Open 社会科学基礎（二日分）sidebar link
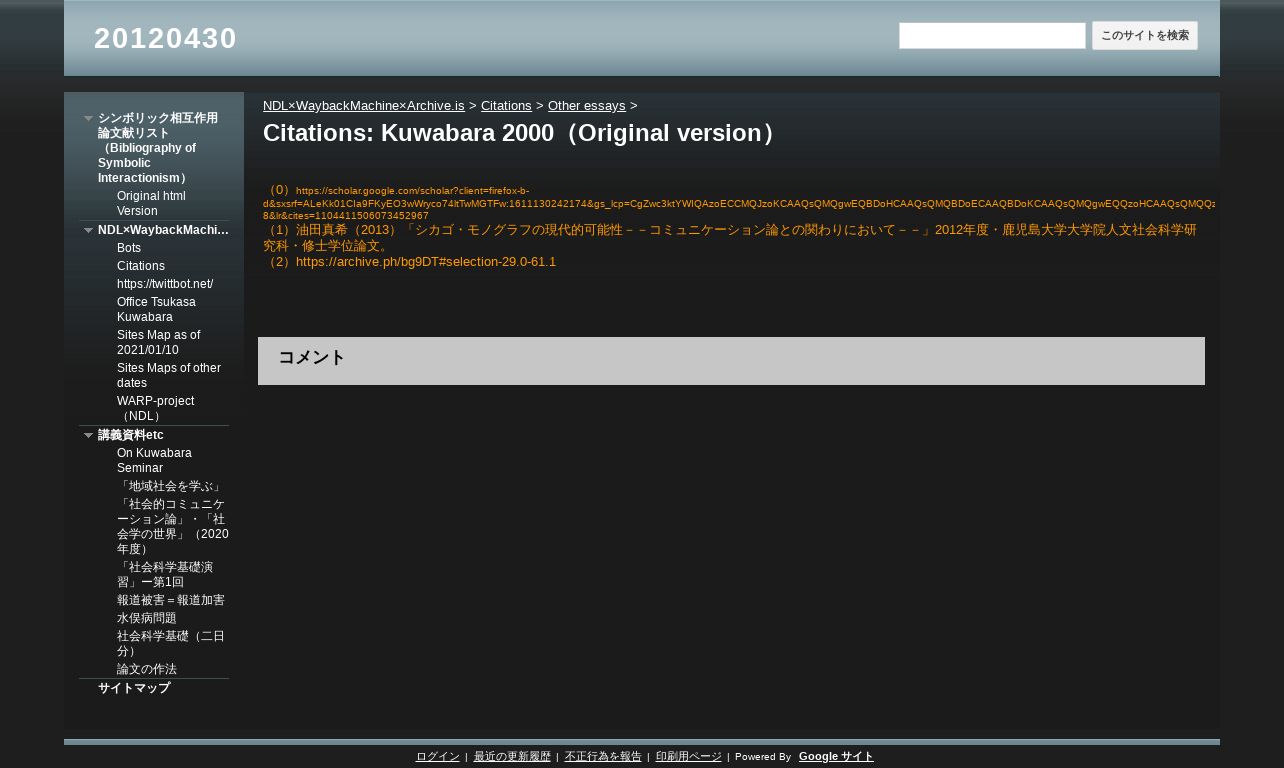The image size is (1284, 768). [171, 643]
